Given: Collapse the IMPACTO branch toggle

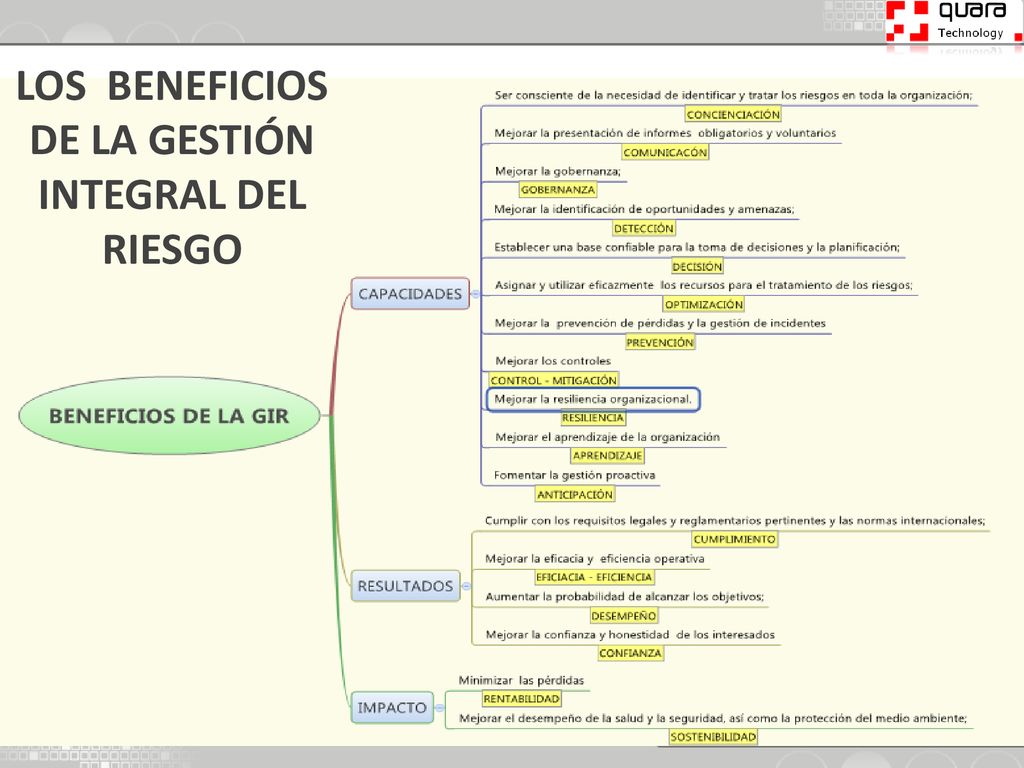Looking at the screenshot, I should (440, 708).
